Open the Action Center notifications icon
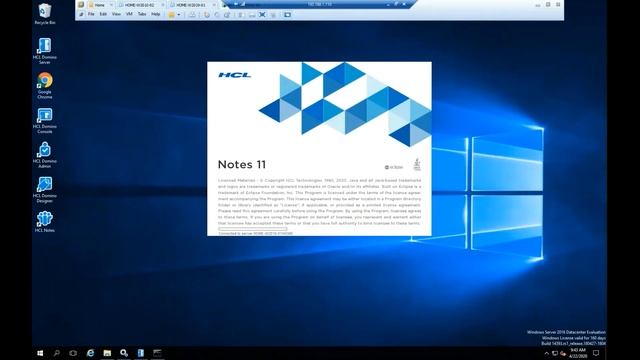 [596, 353]
